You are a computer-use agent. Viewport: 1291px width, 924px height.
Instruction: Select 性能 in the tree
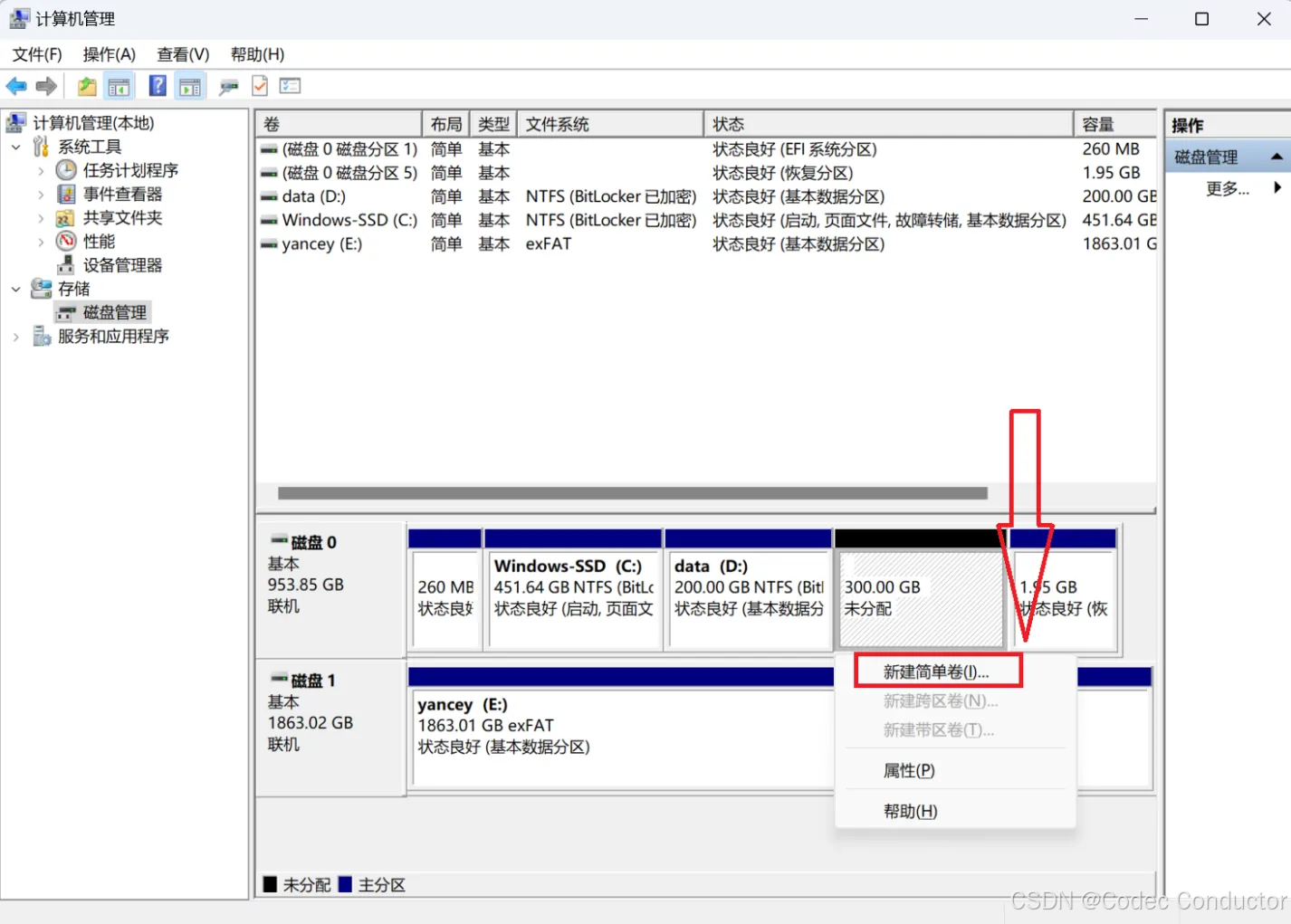[99, 241]
